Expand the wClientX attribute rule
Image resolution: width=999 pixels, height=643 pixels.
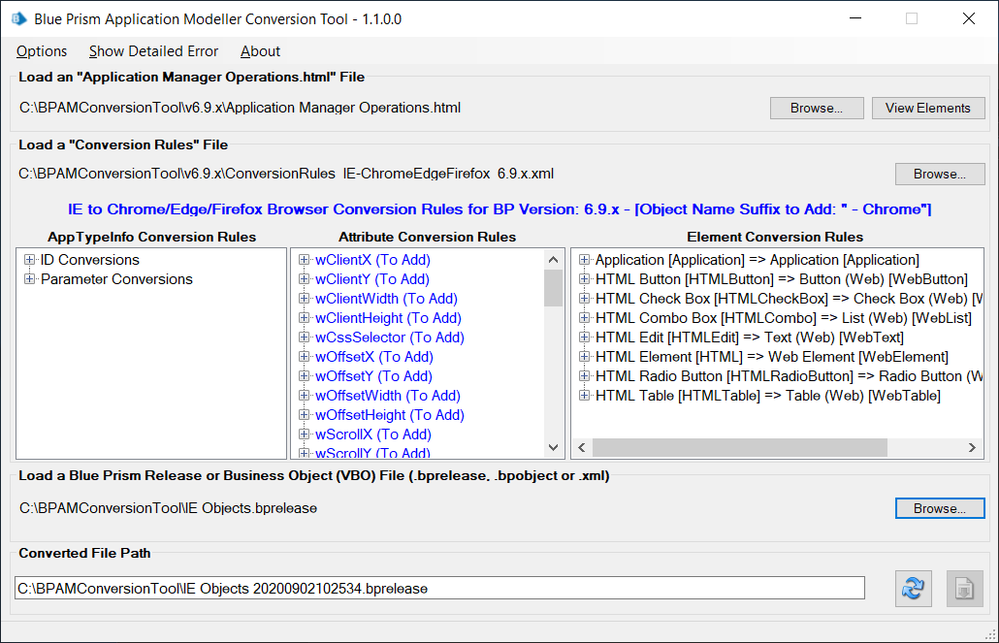pyautogui.click(x=304, y=260)
